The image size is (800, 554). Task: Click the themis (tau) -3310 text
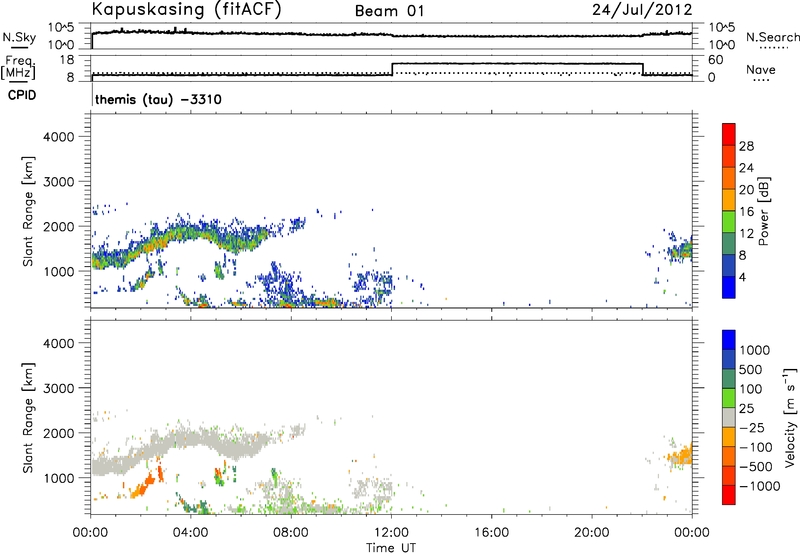[158, 99]
